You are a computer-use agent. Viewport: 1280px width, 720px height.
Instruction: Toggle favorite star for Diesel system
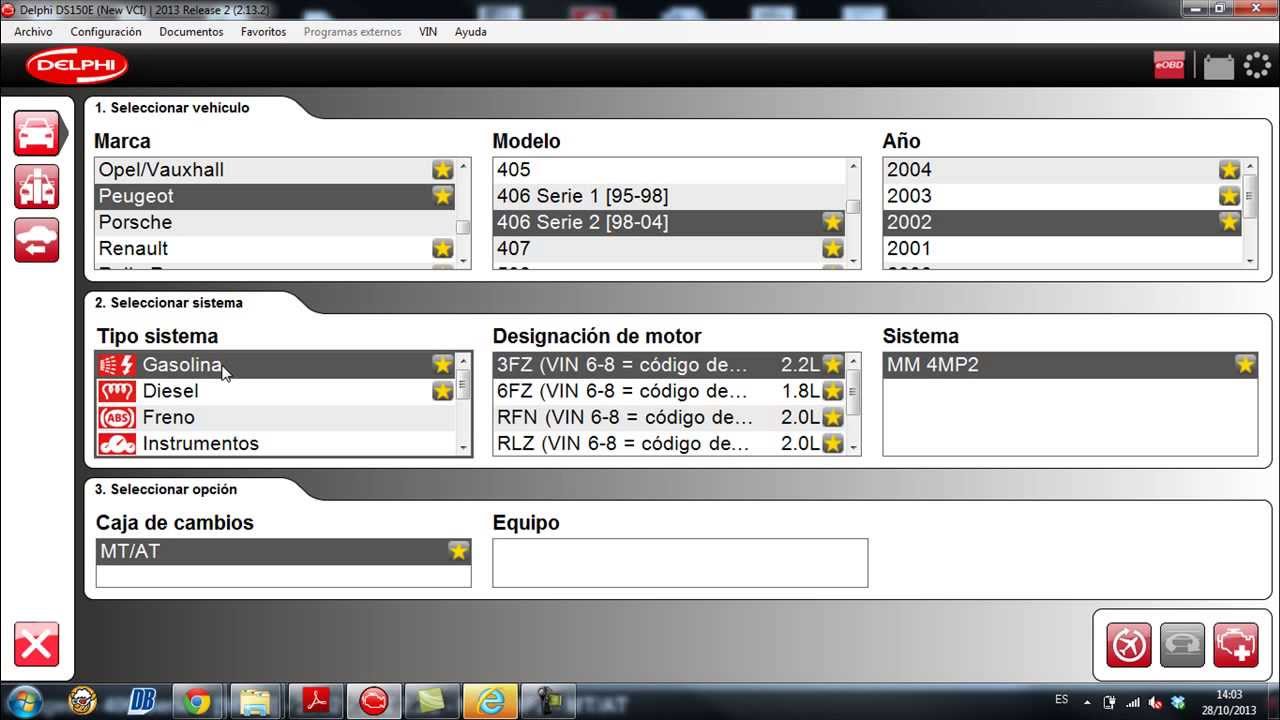pos(442,391)
